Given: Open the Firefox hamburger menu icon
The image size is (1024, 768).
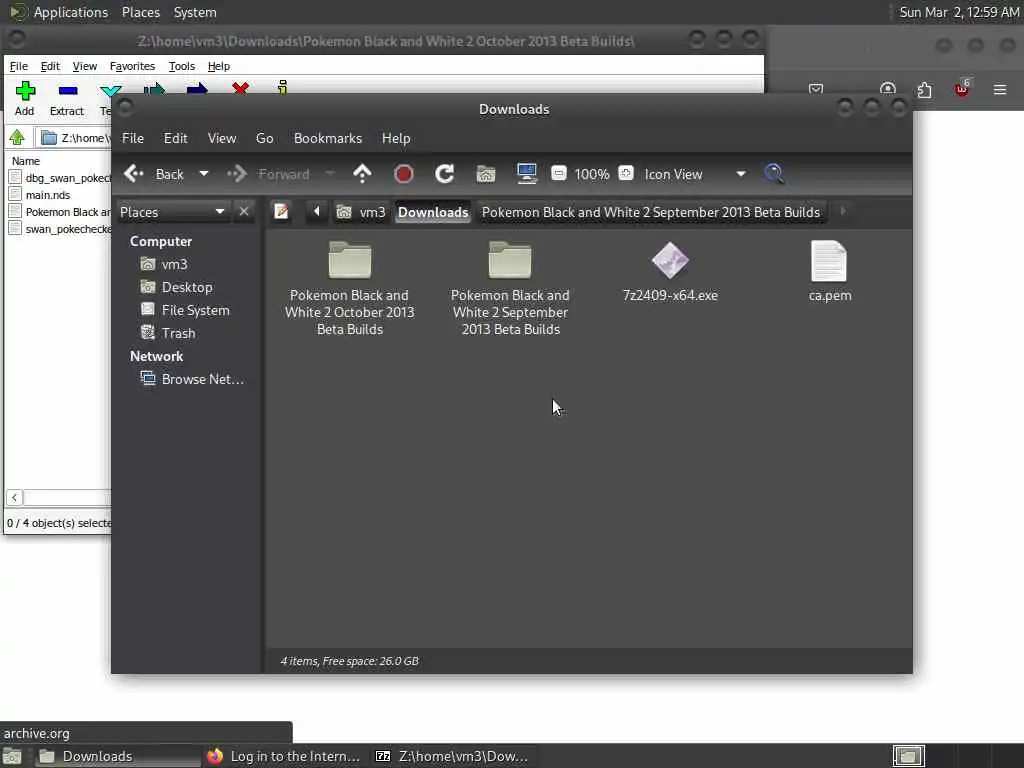Looking at the screenshot, I should pos(1000,89).
